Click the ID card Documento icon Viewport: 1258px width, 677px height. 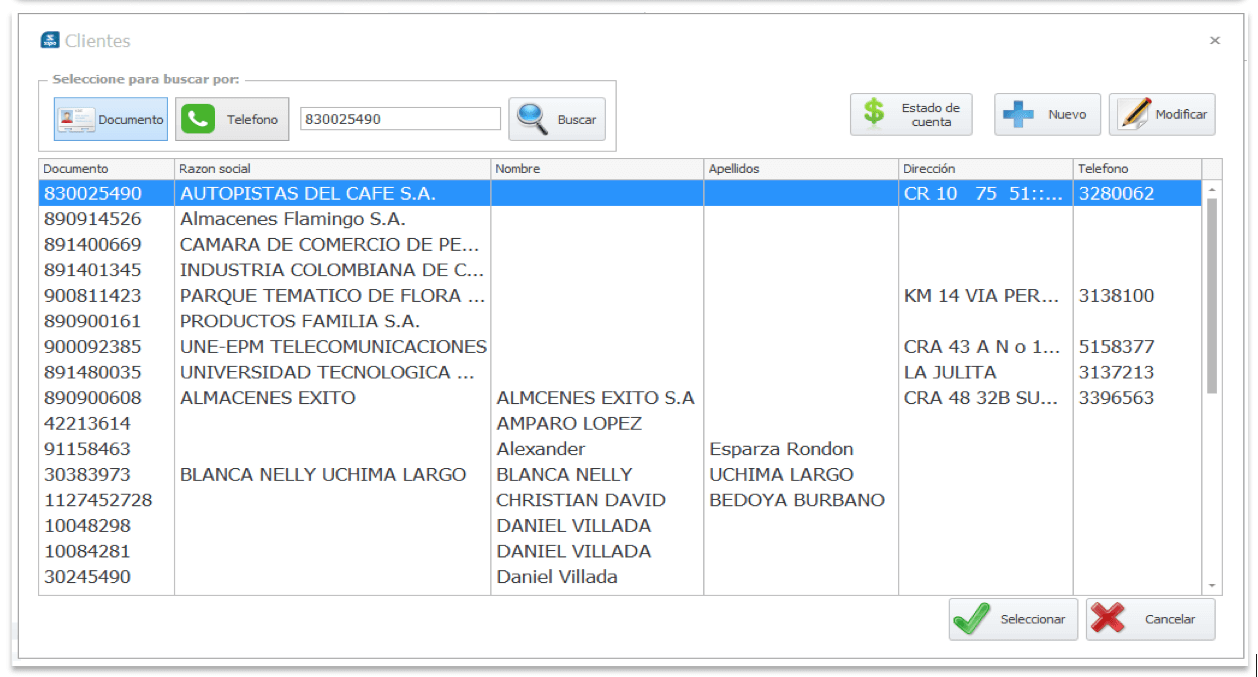(76, 119)
